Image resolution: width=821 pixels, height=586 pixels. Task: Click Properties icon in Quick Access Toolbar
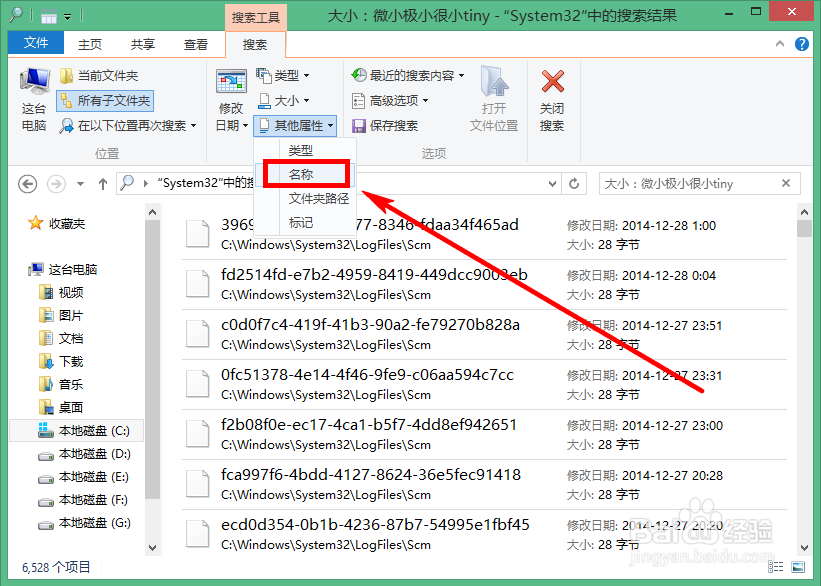tap(49, 17)
